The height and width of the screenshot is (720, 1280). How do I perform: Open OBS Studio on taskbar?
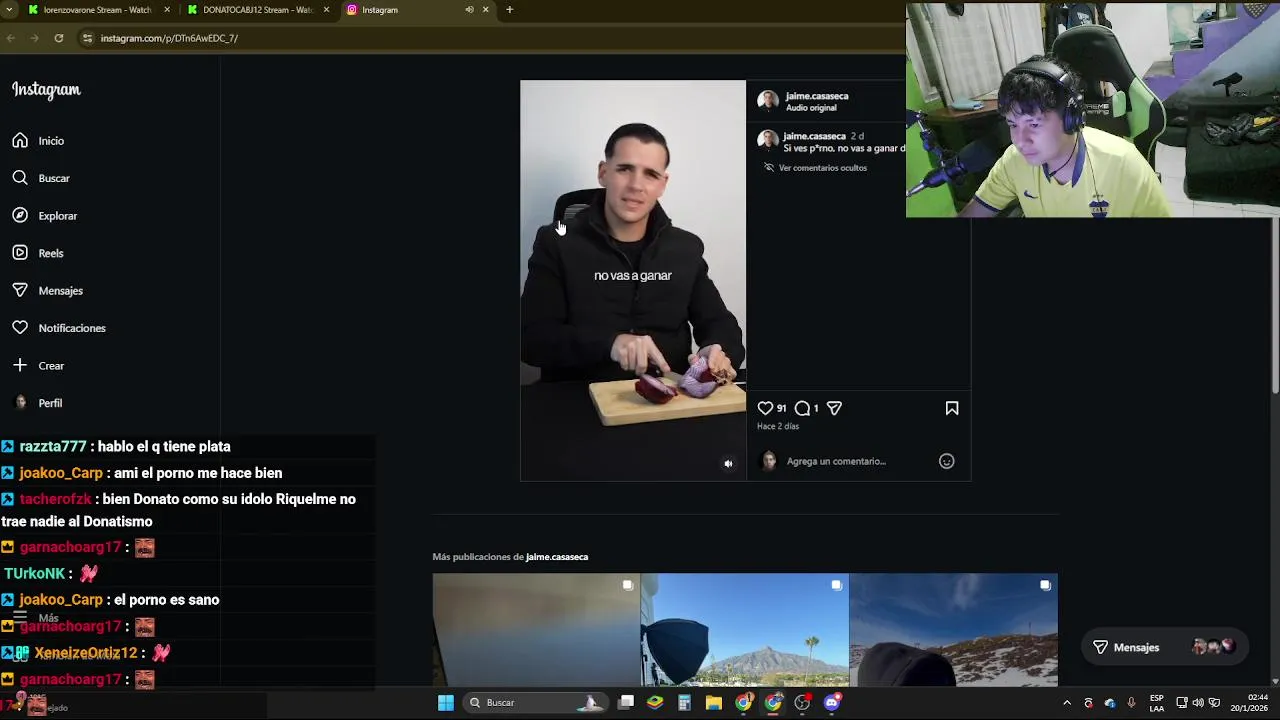pos(802,703)
